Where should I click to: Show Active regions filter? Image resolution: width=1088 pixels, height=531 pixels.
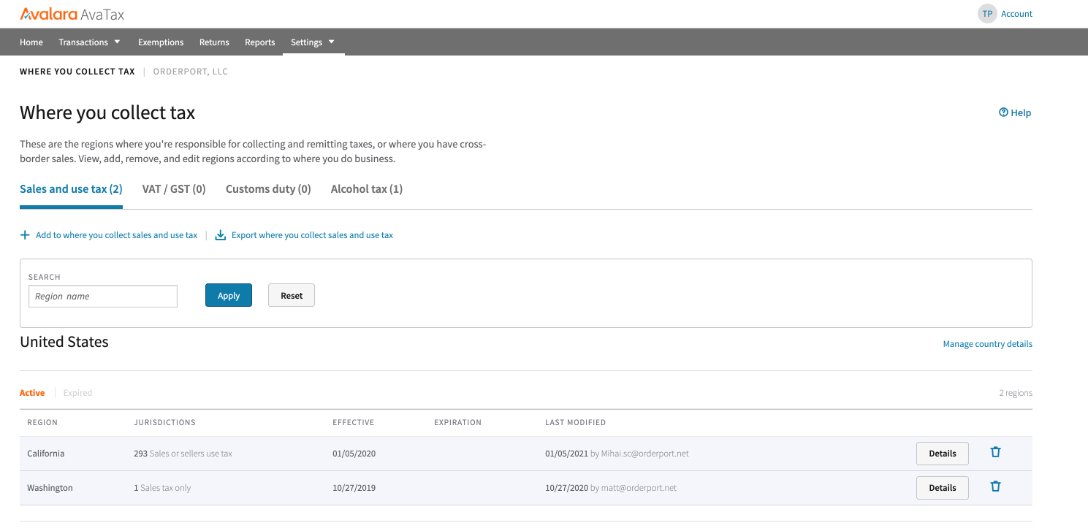click(x=32, y=393)
